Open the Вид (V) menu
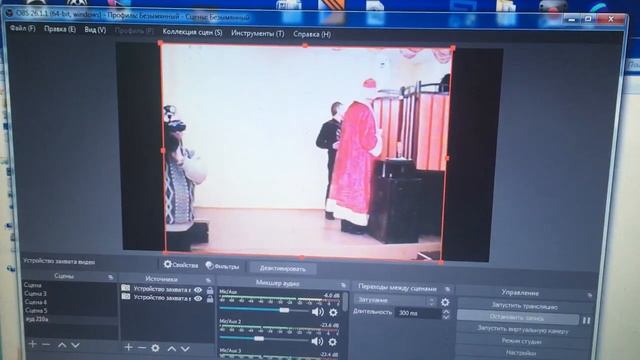640x360 pixels. click(95, 30)
